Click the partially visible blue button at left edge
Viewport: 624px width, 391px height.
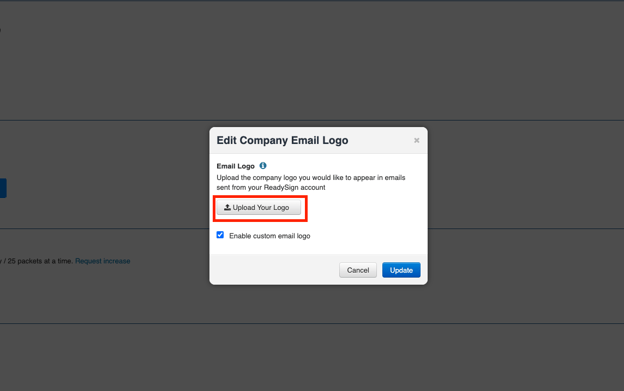[3, 188]
